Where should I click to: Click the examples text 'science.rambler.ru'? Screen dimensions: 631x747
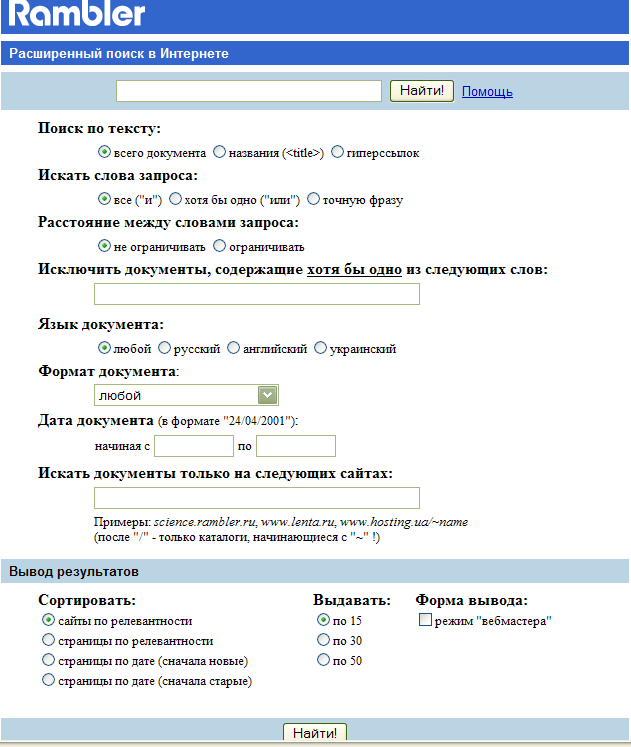coord(205,522)
